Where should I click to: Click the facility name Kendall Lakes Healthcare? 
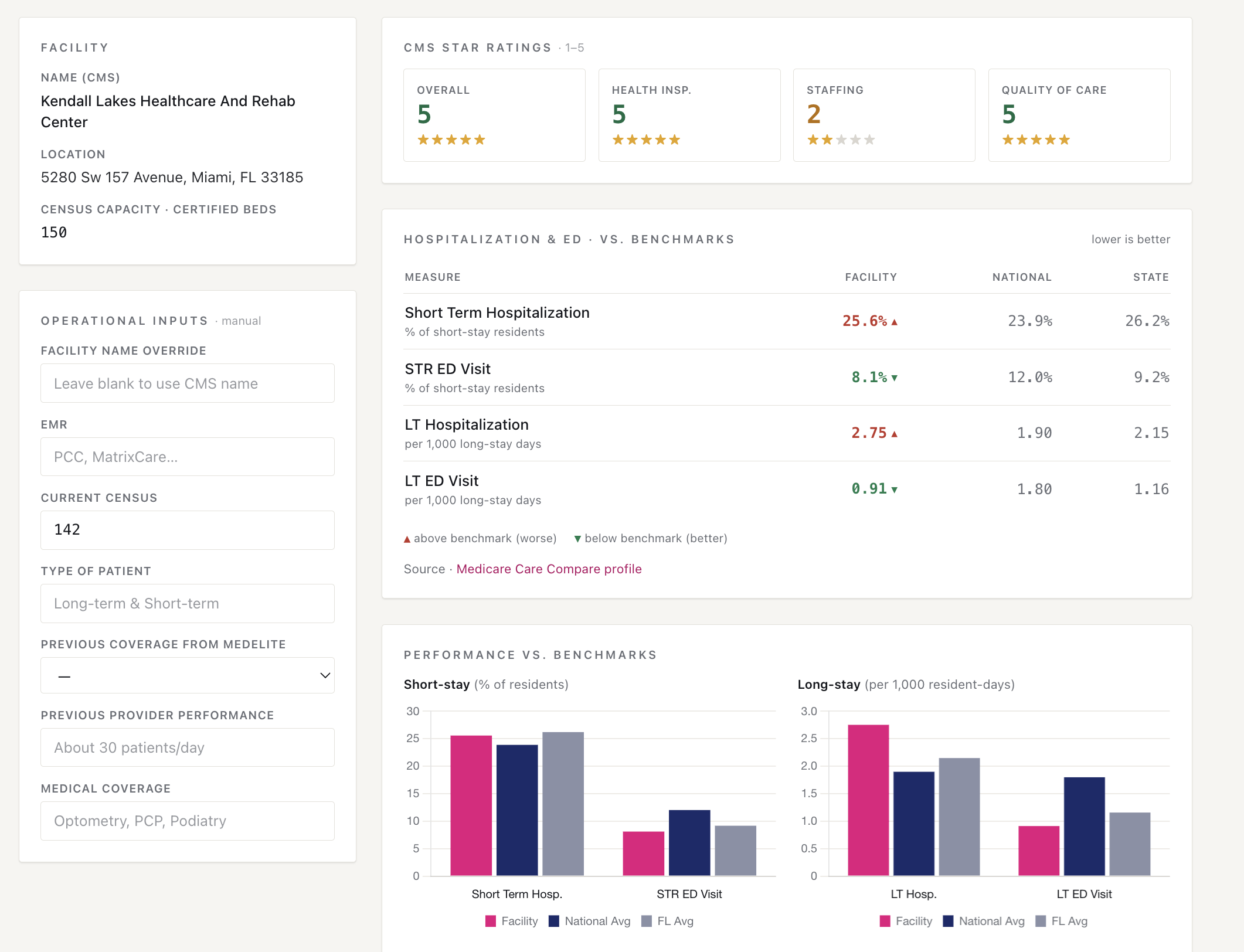(168, 111)
